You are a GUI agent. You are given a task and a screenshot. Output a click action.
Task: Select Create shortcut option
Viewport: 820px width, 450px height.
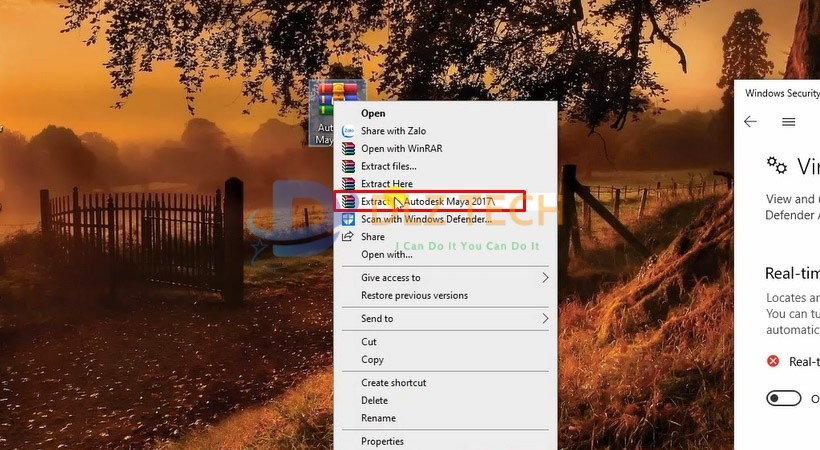(x=393, y=383)
